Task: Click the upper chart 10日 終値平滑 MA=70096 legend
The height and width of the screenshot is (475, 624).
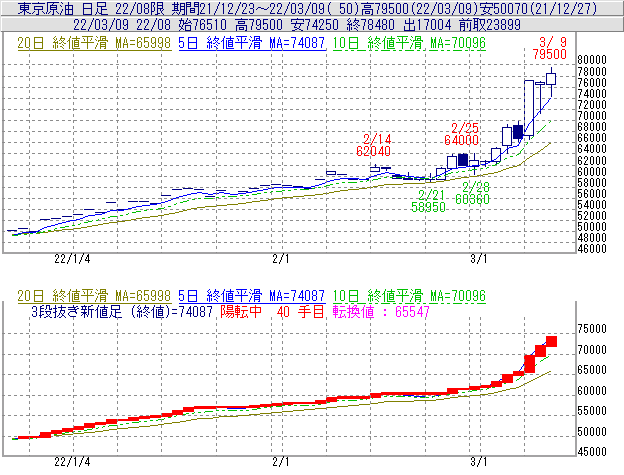Action: [409, 43]
